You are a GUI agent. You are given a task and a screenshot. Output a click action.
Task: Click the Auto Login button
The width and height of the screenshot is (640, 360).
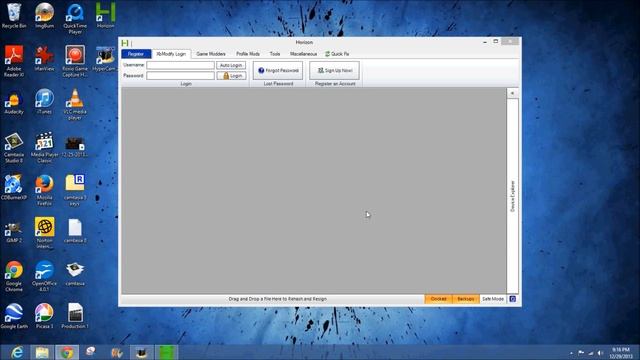(231, 65)
